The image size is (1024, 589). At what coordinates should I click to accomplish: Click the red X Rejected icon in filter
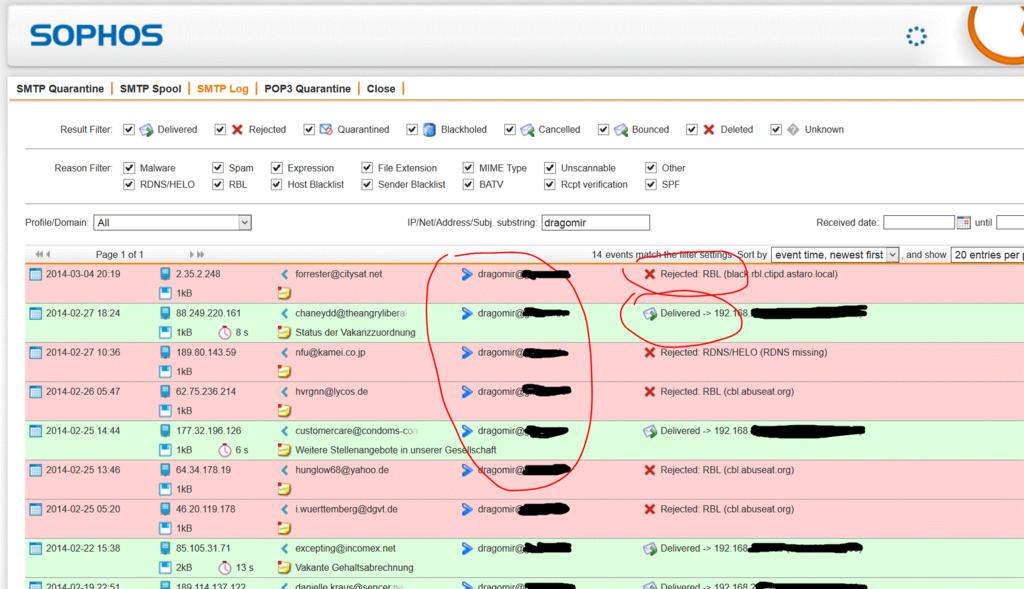pyautogui.click(x=237, y=129)
